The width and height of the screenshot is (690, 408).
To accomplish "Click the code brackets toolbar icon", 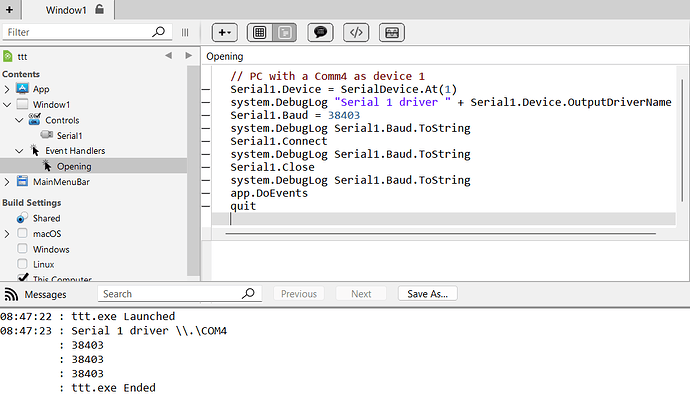I will pos(356,33).
